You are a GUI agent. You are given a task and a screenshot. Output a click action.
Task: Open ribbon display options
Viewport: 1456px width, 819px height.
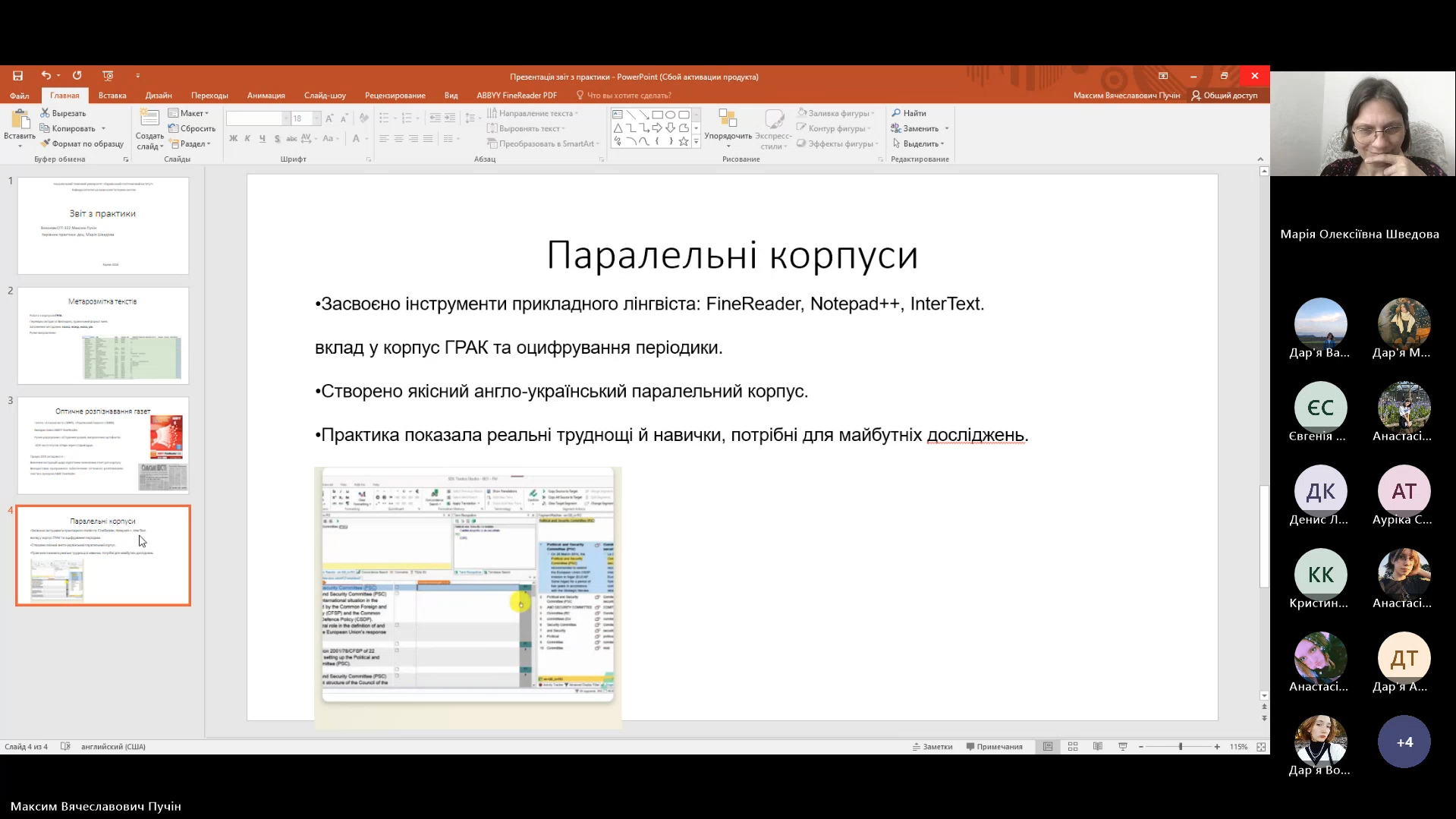tap(1163, 76)
